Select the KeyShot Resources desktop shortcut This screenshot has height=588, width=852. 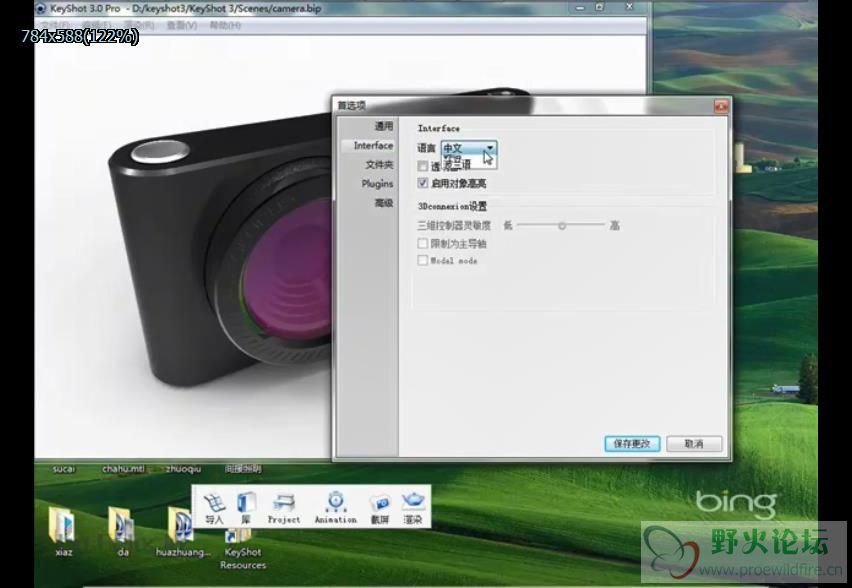(x=243, y=549)
